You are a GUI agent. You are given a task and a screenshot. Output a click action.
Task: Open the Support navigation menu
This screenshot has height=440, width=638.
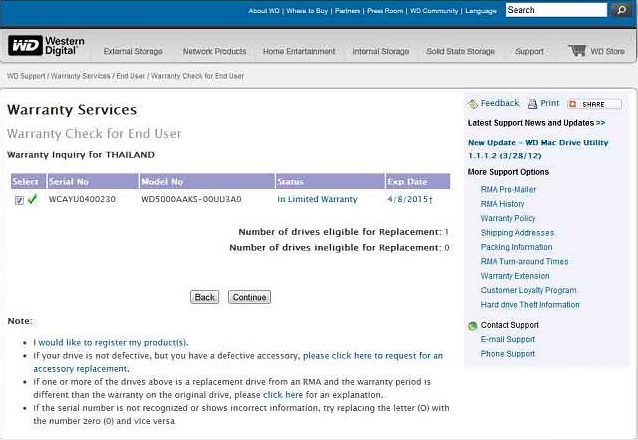coord(529,52)
